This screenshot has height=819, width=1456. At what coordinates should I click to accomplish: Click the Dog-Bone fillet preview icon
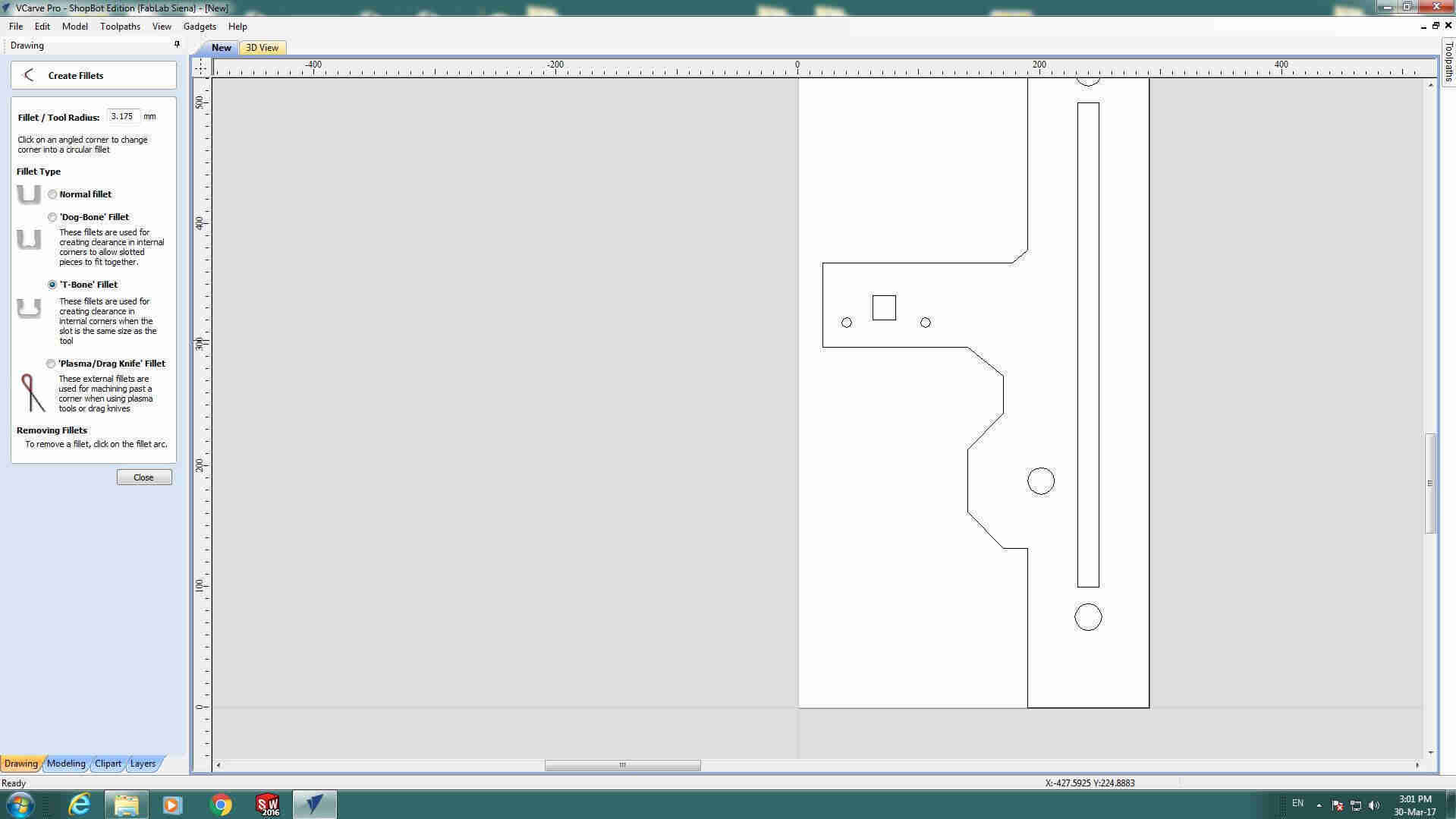point(29,240)
